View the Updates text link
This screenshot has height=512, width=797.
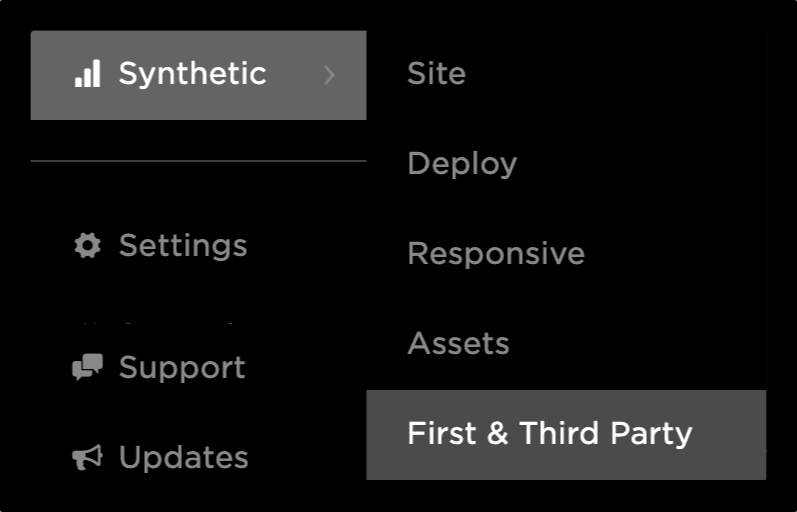184,458
